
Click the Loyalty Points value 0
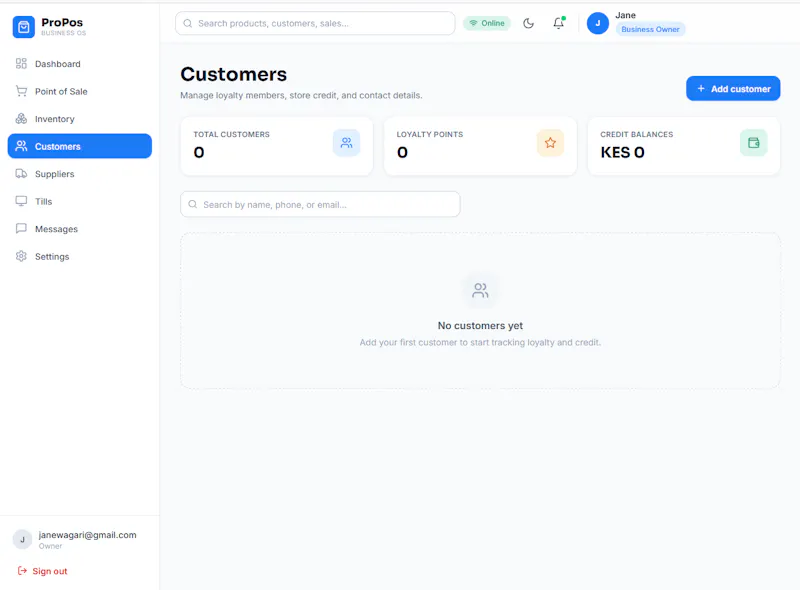[x=403, y=152]
